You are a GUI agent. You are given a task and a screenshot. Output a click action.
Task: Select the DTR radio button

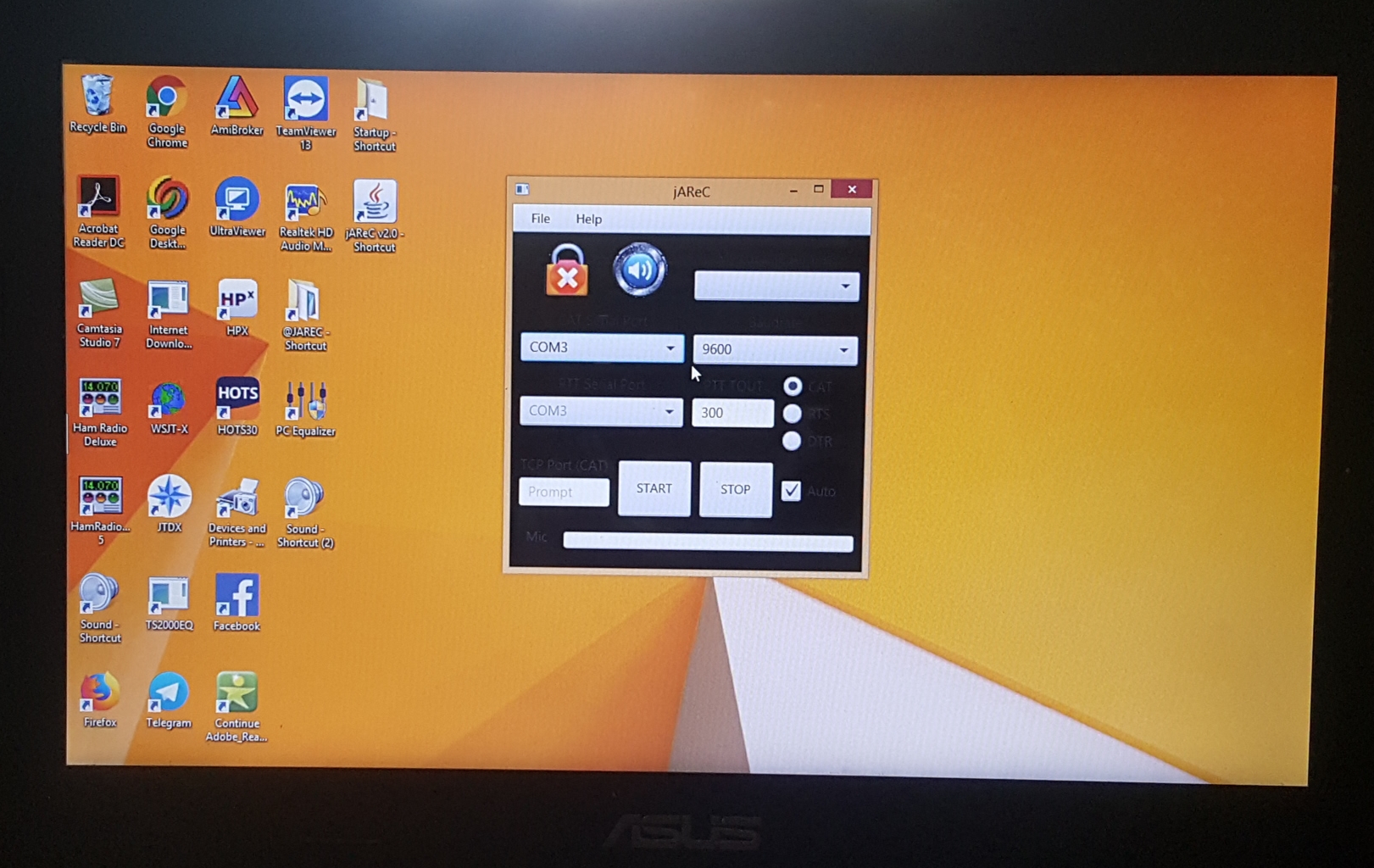792,441
